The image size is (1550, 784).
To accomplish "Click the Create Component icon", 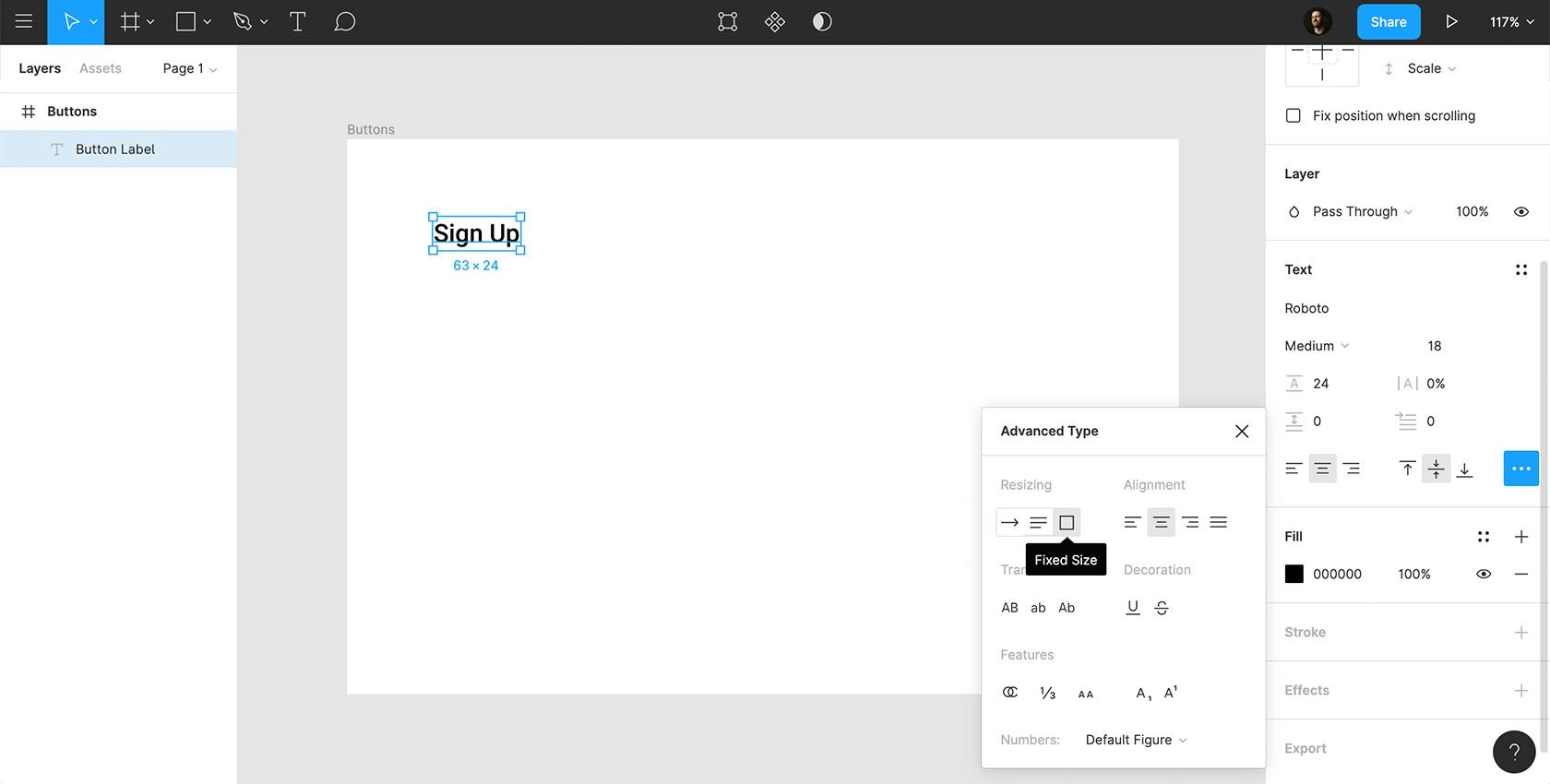I will pyautogui.click(x=775, y=22).
